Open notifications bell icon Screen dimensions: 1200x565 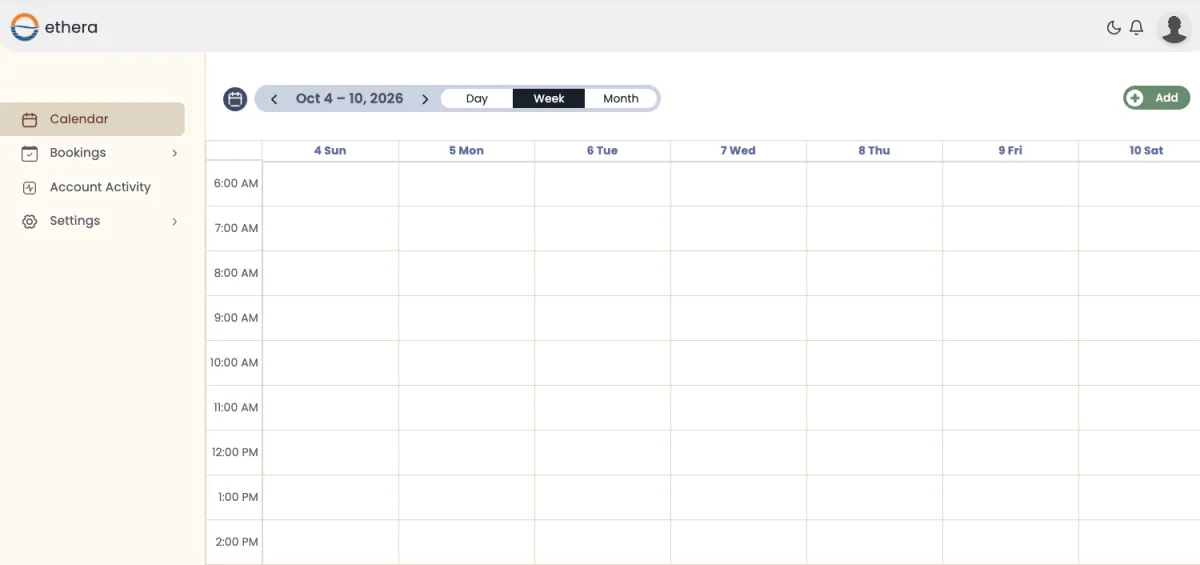pos(1137,28)
